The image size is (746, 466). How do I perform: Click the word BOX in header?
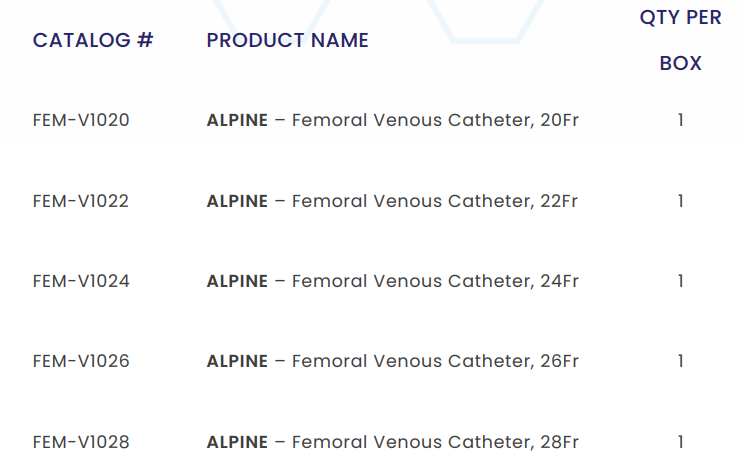[681, 63]
